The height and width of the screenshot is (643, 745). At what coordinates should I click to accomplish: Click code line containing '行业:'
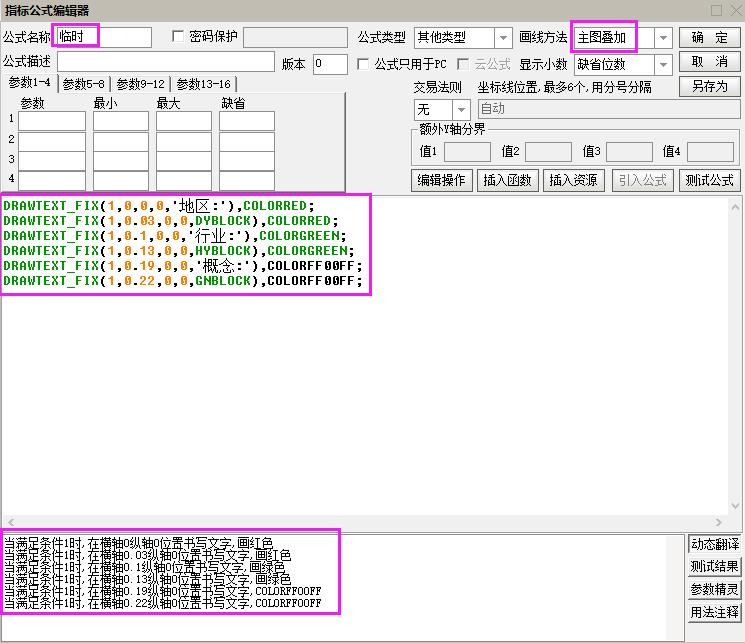click(174, 236)
